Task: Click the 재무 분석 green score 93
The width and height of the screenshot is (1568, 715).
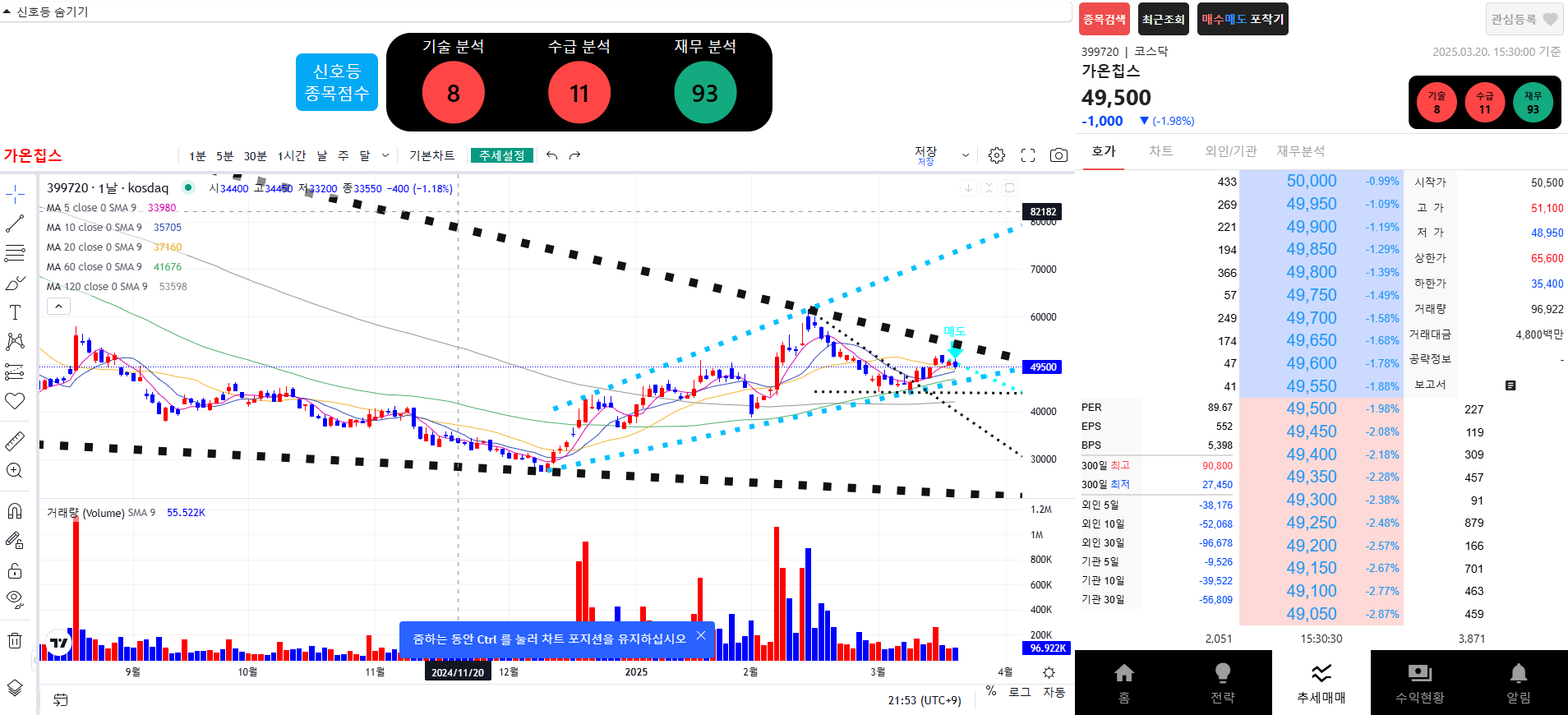Action: point(705,93)
